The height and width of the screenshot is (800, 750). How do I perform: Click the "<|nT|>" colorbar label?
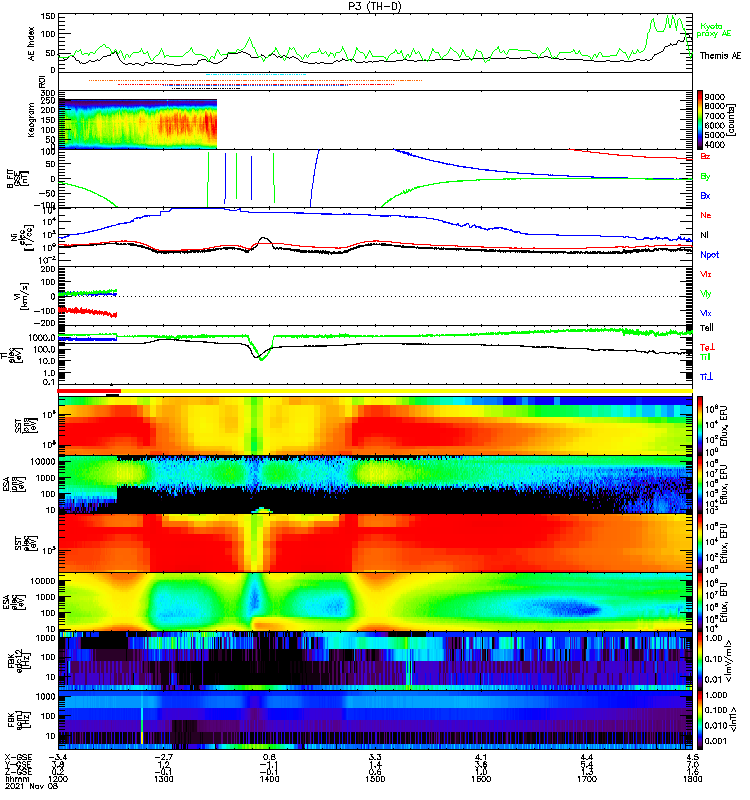(731, 719)
